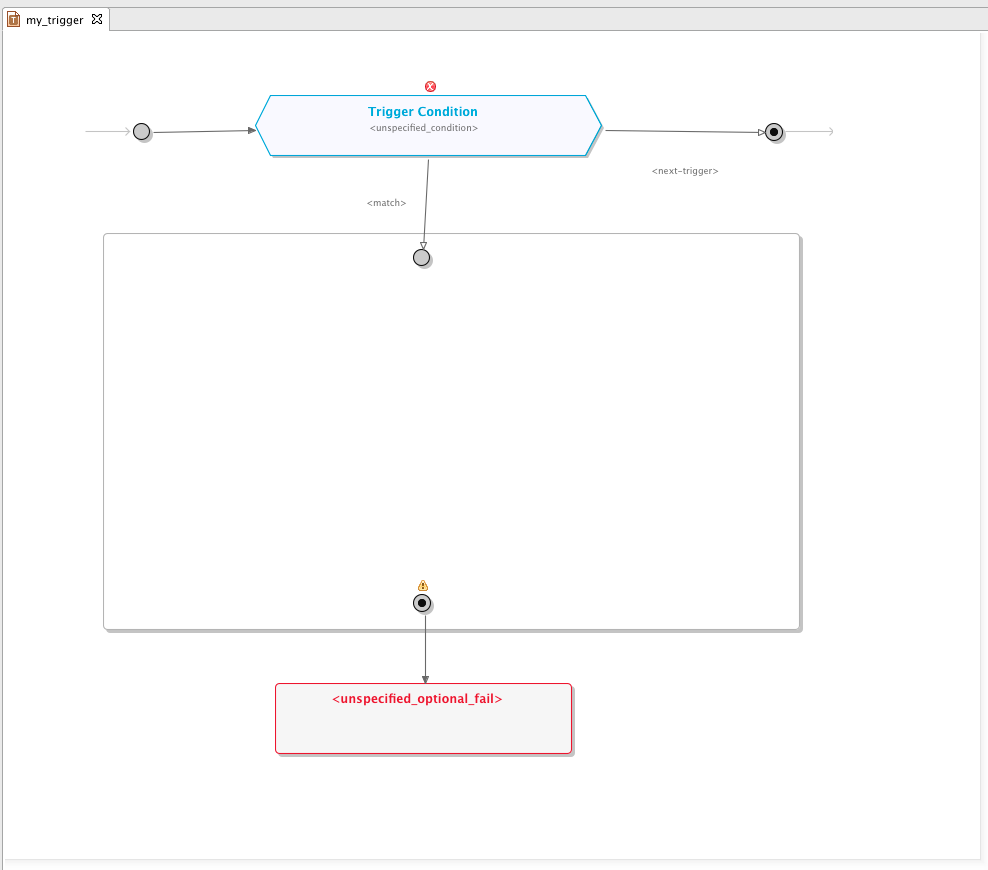Click the red error marker above Trigger Condition
The height and width of the screenshot is (870, 988).
point(431,87)
